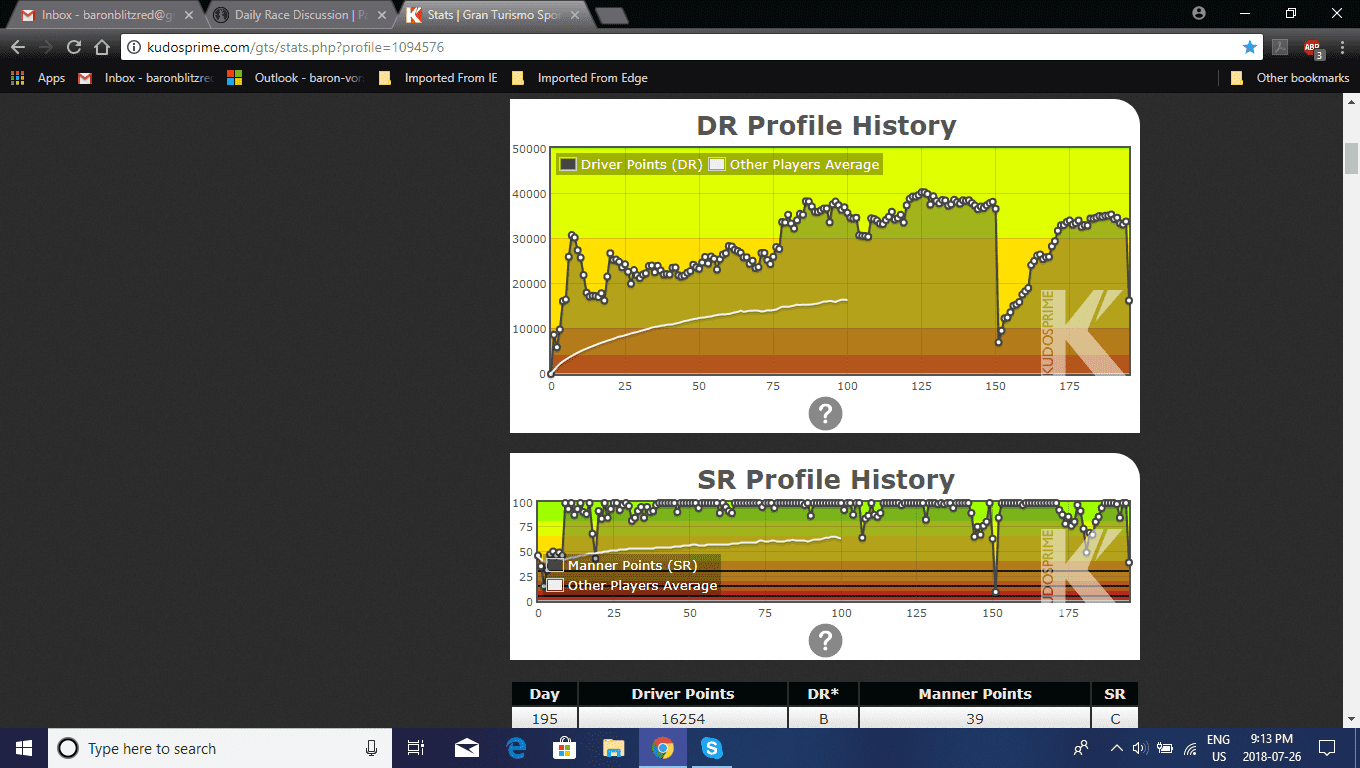Click the address bar showing kudosprime.com URL
Viewport: 1360px width, 768px height.
[680, 47]
